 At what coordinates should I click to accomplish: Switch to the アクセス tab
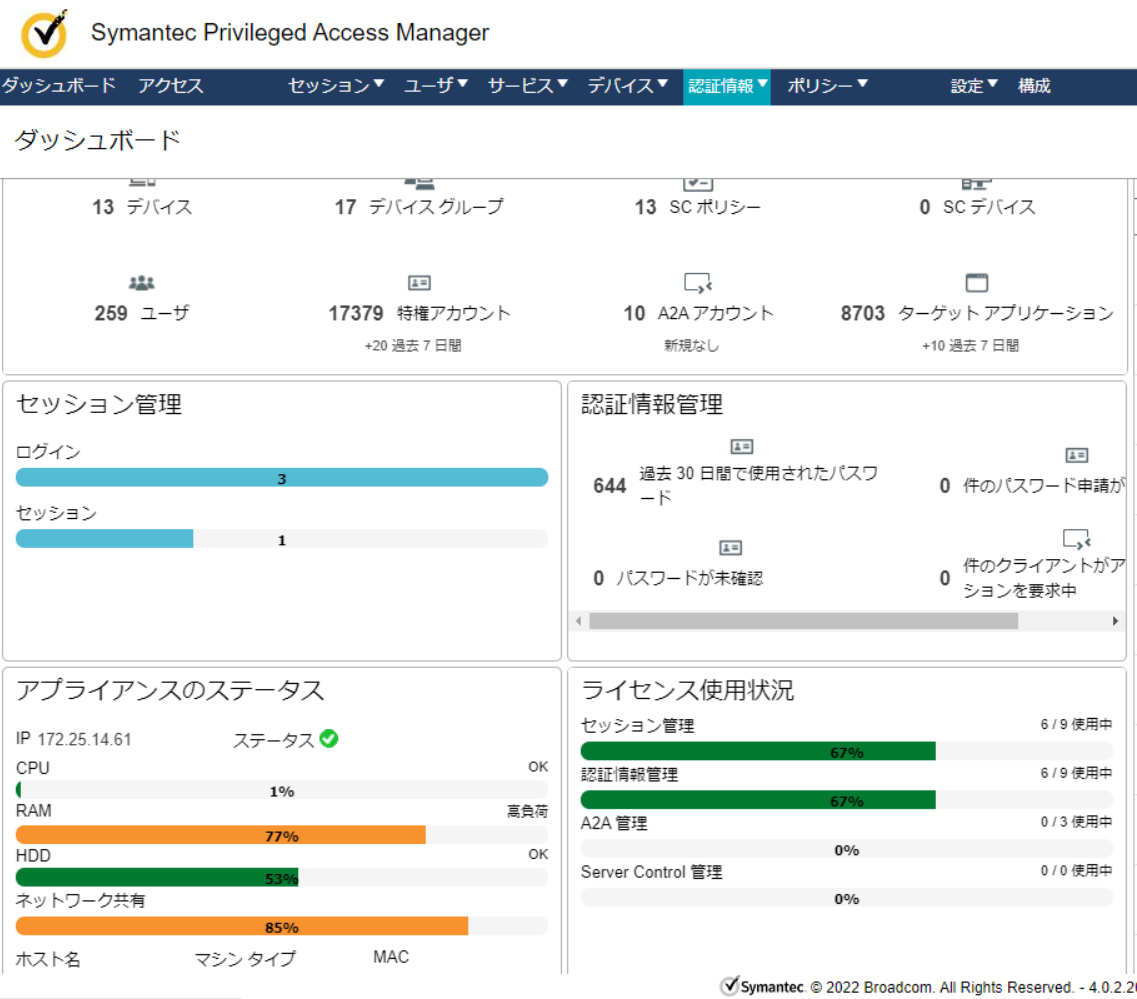pos(174,86)
